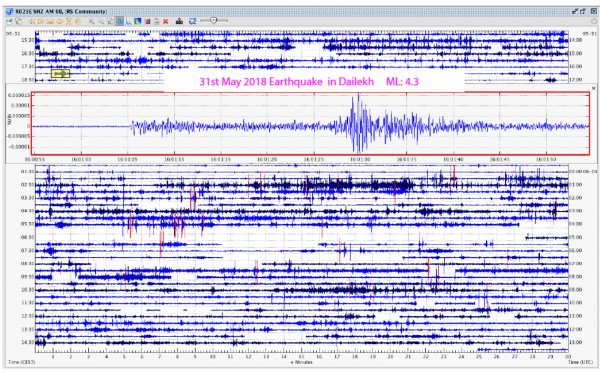This screenshot has width=600, height=373.
Task: Click the compress time axis icon
Action: 50,21
